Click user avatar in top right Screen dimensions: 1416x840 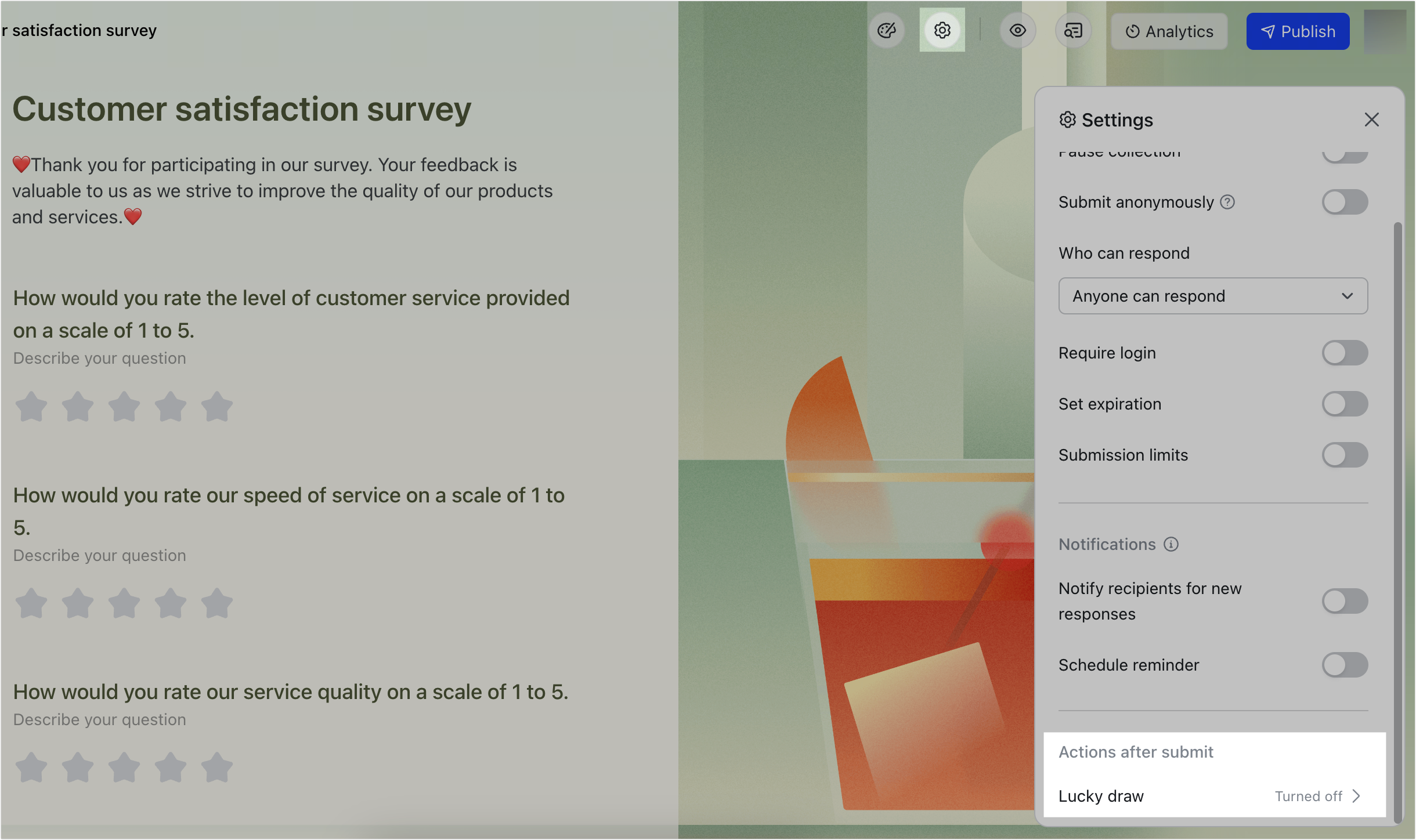coord(1385,31)
